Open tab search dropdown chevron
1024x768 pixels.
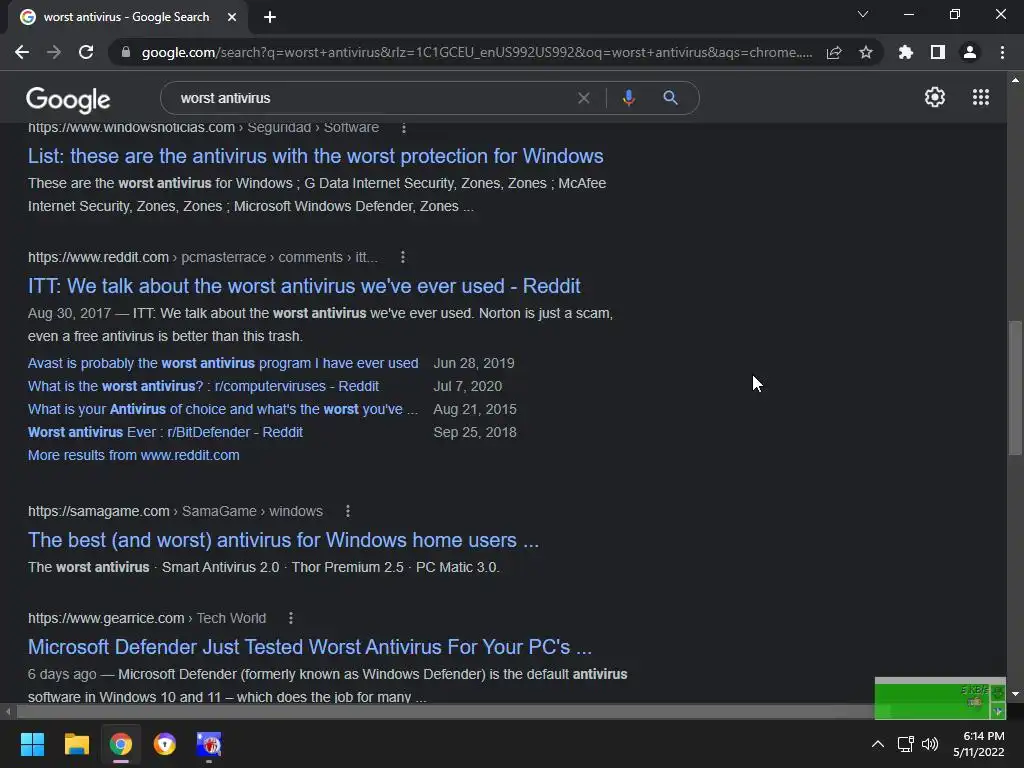pos(863,14)
